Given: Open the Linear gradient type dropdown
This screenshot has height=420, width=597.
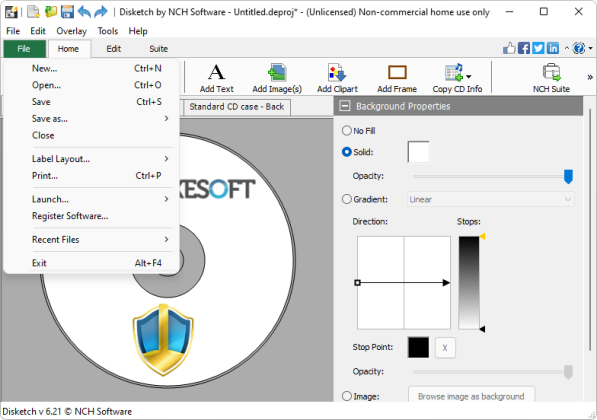Looking at the screenshot, I should point(491,199).
